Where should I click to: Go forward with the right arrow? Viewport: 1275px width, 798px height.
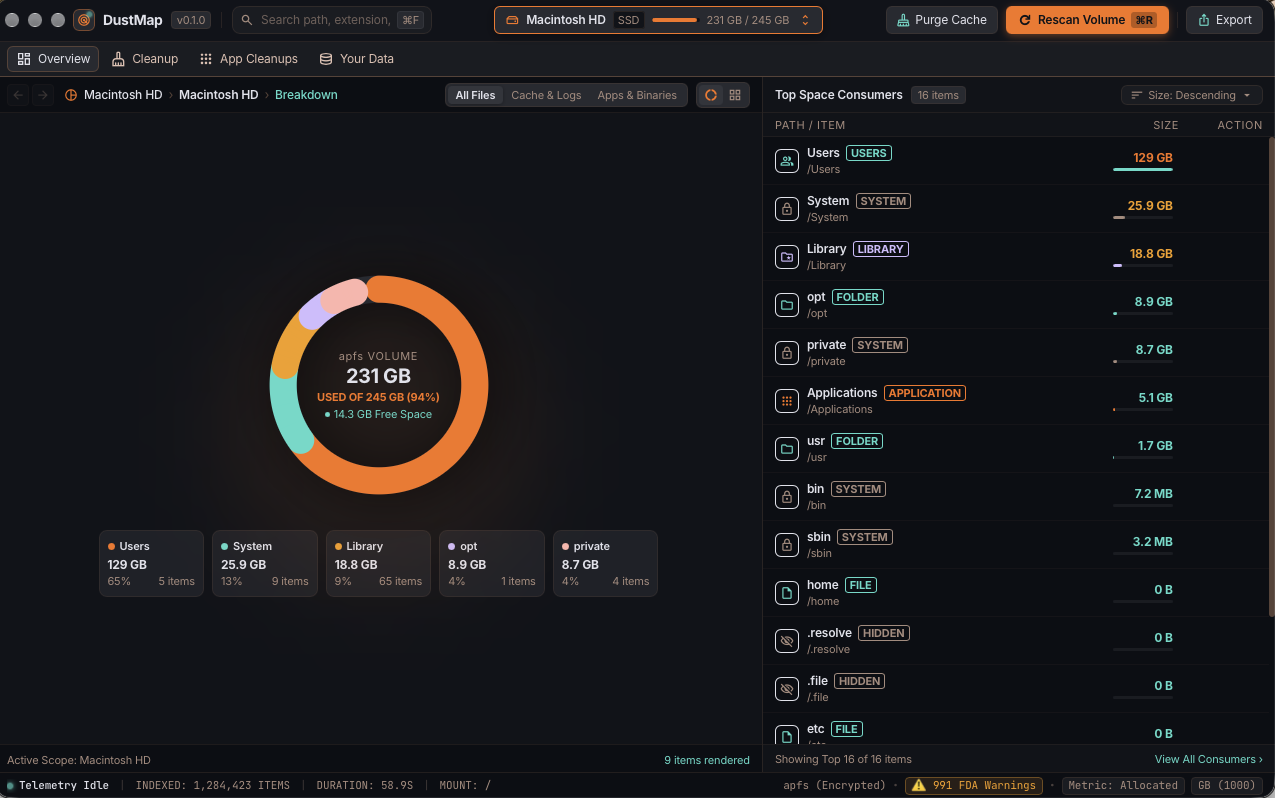point(42,95)
